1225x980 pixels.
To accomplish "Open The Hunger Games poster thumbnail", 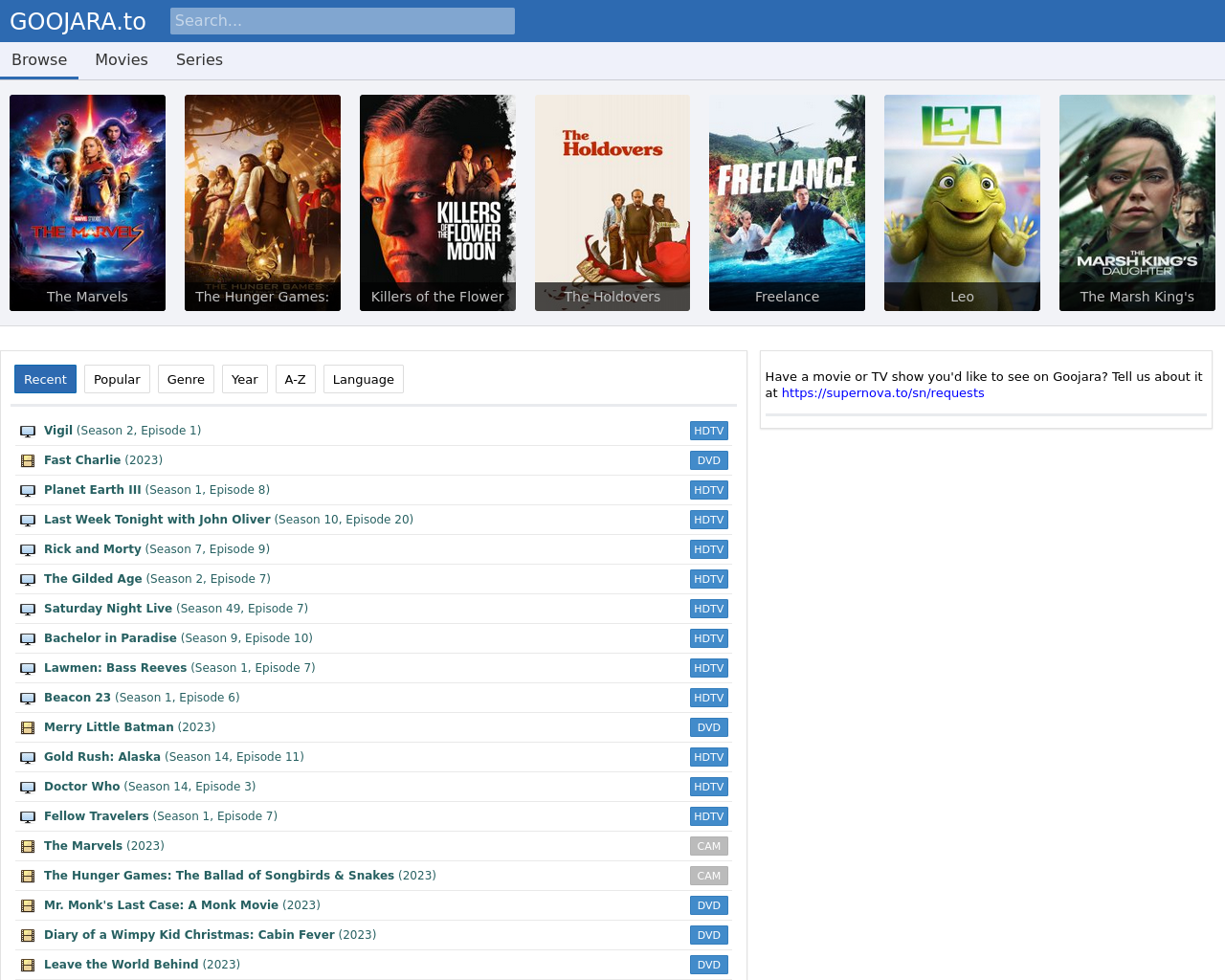I will point(262,203).
